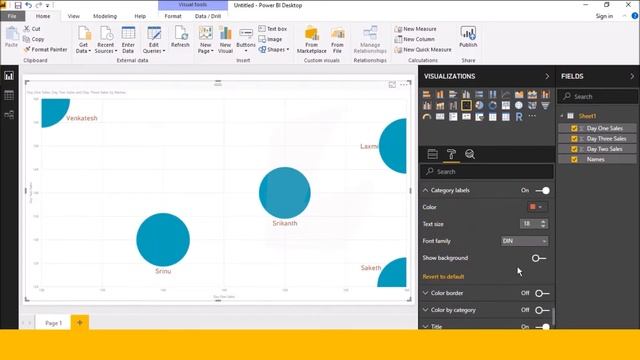Click the Publish icon in ribbon
The height and width of the screenshot is (360, 640).
pos(468,37)
